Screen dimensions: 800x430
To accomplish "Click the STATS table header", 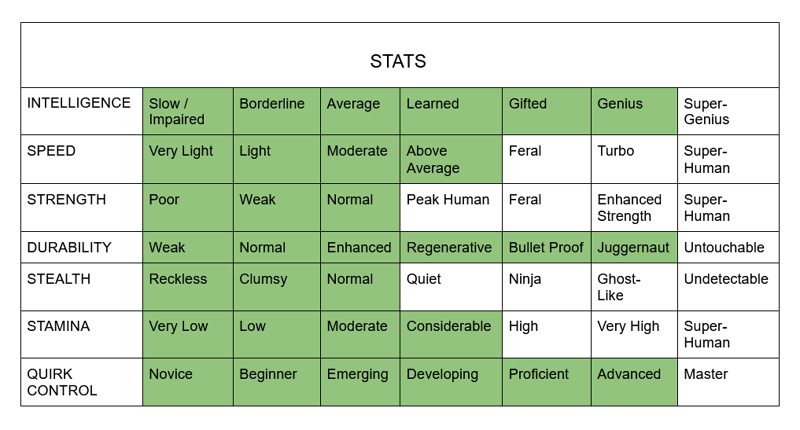I will (x=398, y=62).
